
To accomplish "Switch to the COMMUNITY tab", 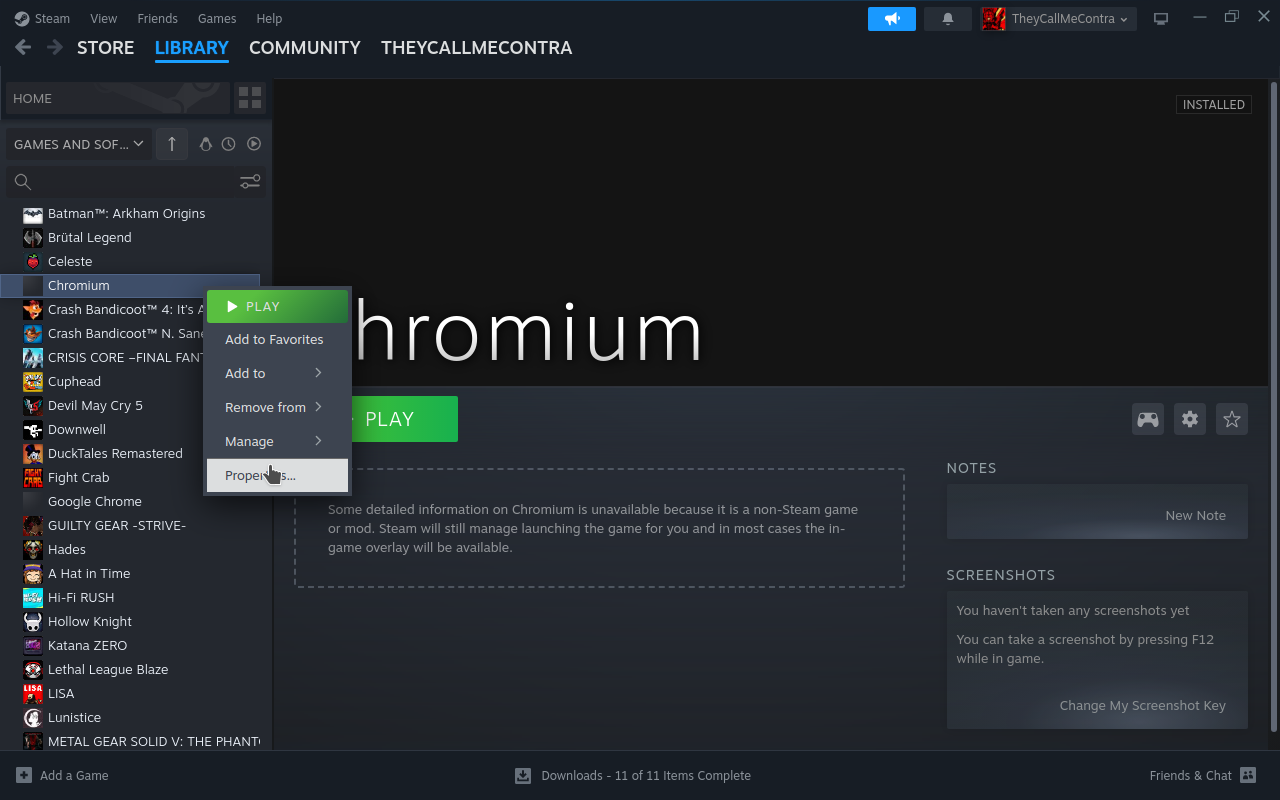I will coord(305,48).
